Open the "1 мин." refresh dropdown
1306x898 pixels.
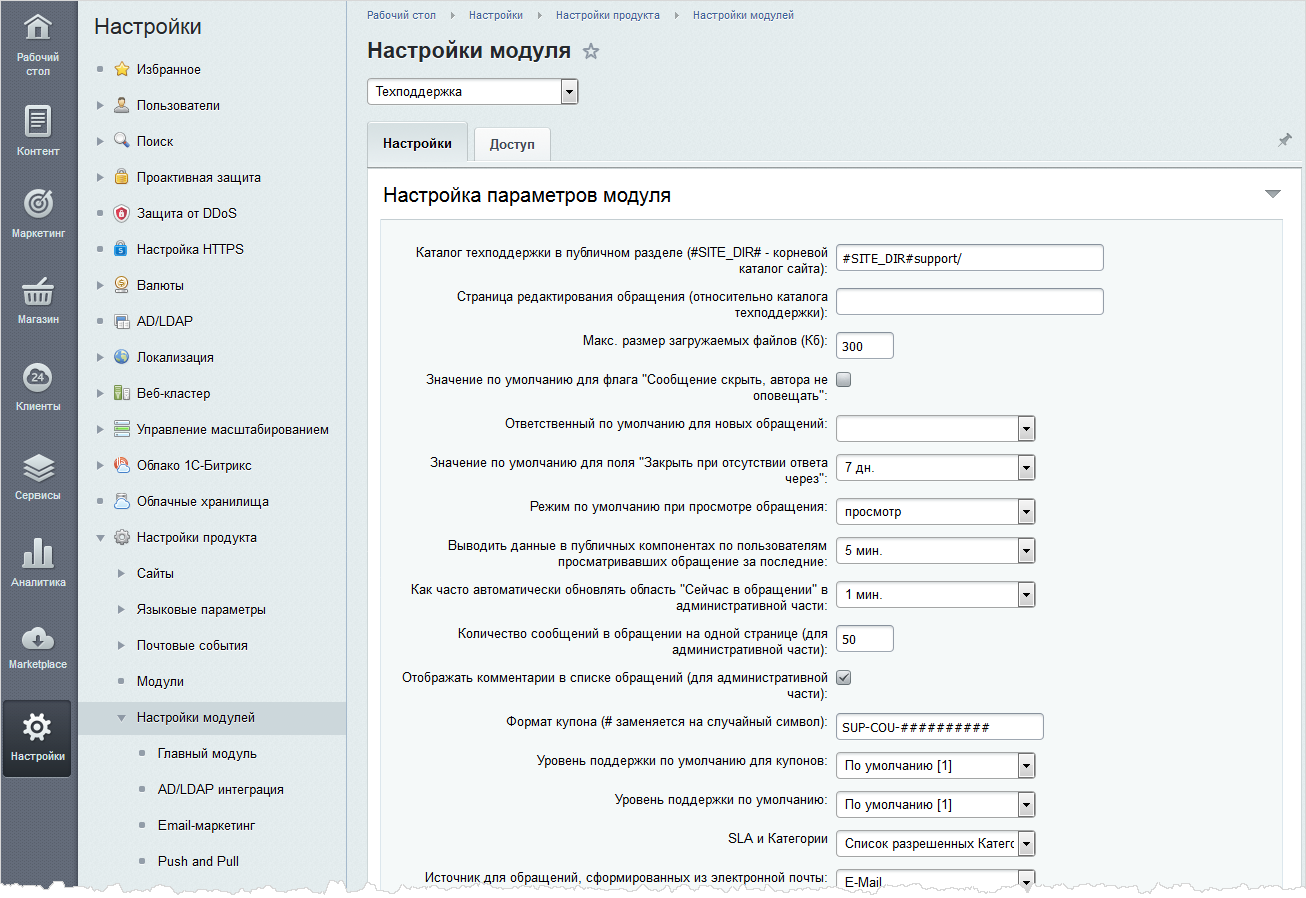point(935,594)
